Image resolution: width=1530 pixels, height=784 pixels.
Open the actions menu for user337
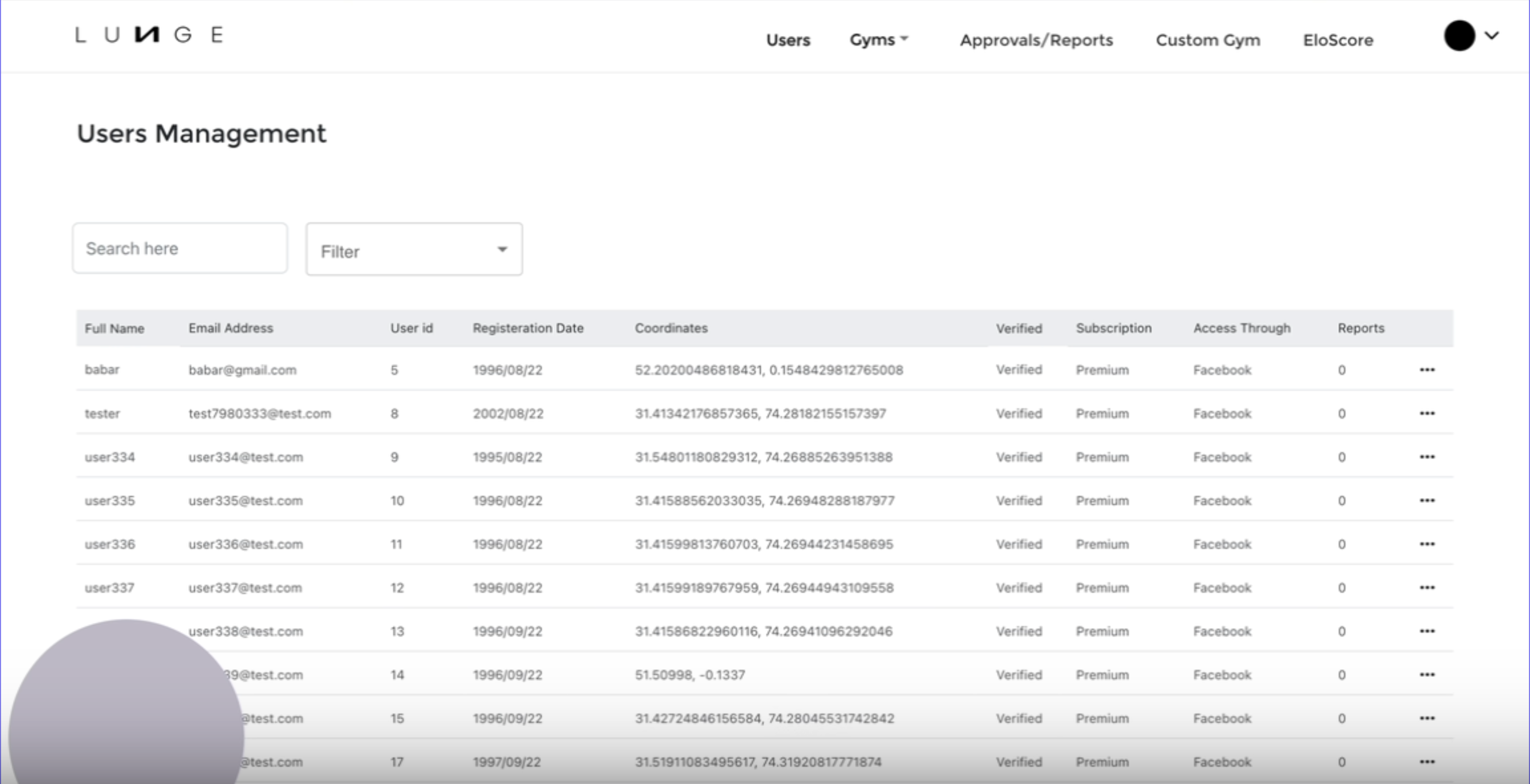1427,587
